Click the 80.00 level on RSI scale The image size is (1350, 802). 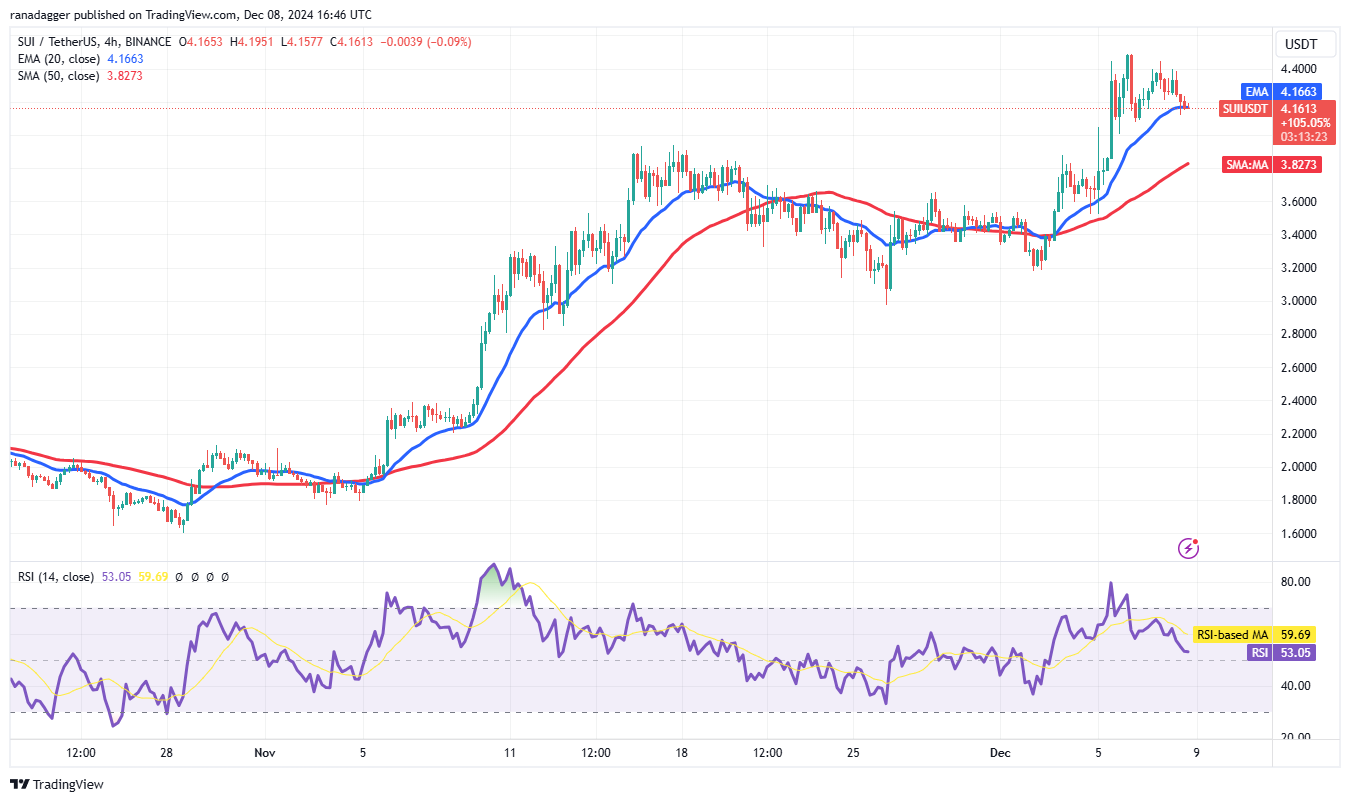1296,582
